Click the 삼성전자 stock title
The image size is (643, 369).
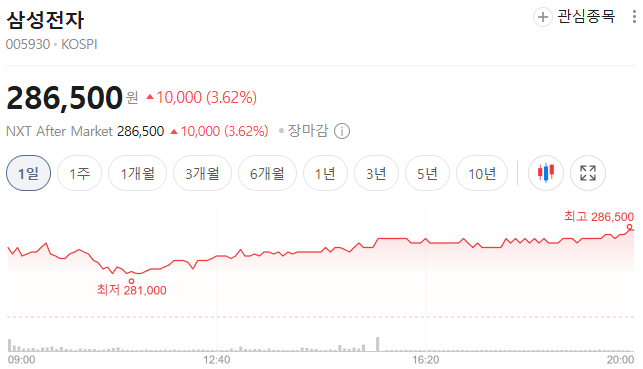click(45, 20)
